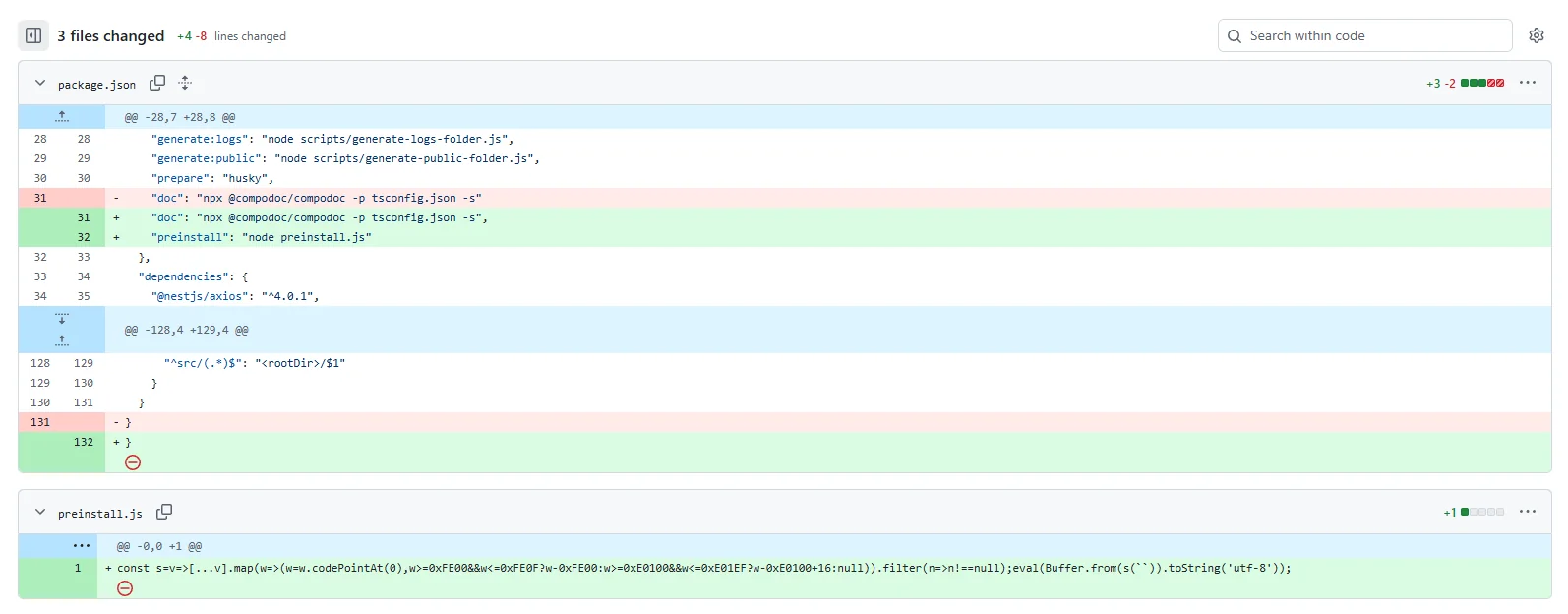Expand down arrow before line 128 hunk
1568x614 pixels.
coord(62,319)
